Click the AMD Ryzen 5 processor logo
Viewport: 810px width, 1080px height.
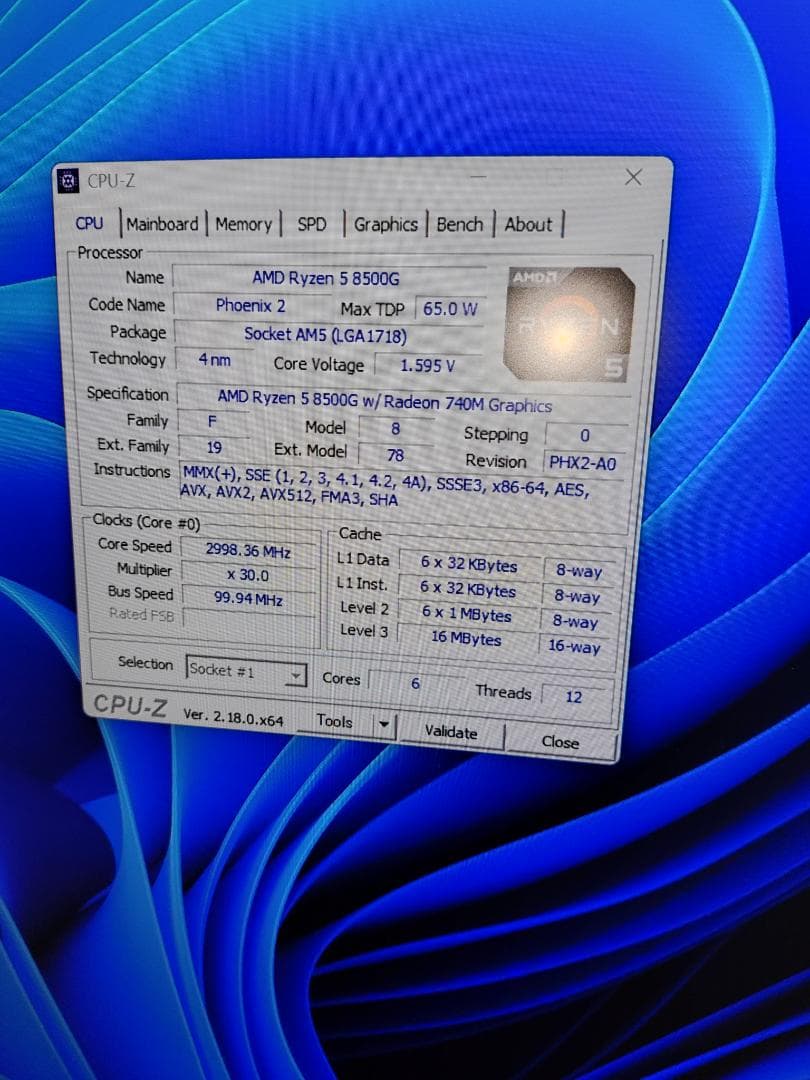pyautogui.click(x=568, y=324)
